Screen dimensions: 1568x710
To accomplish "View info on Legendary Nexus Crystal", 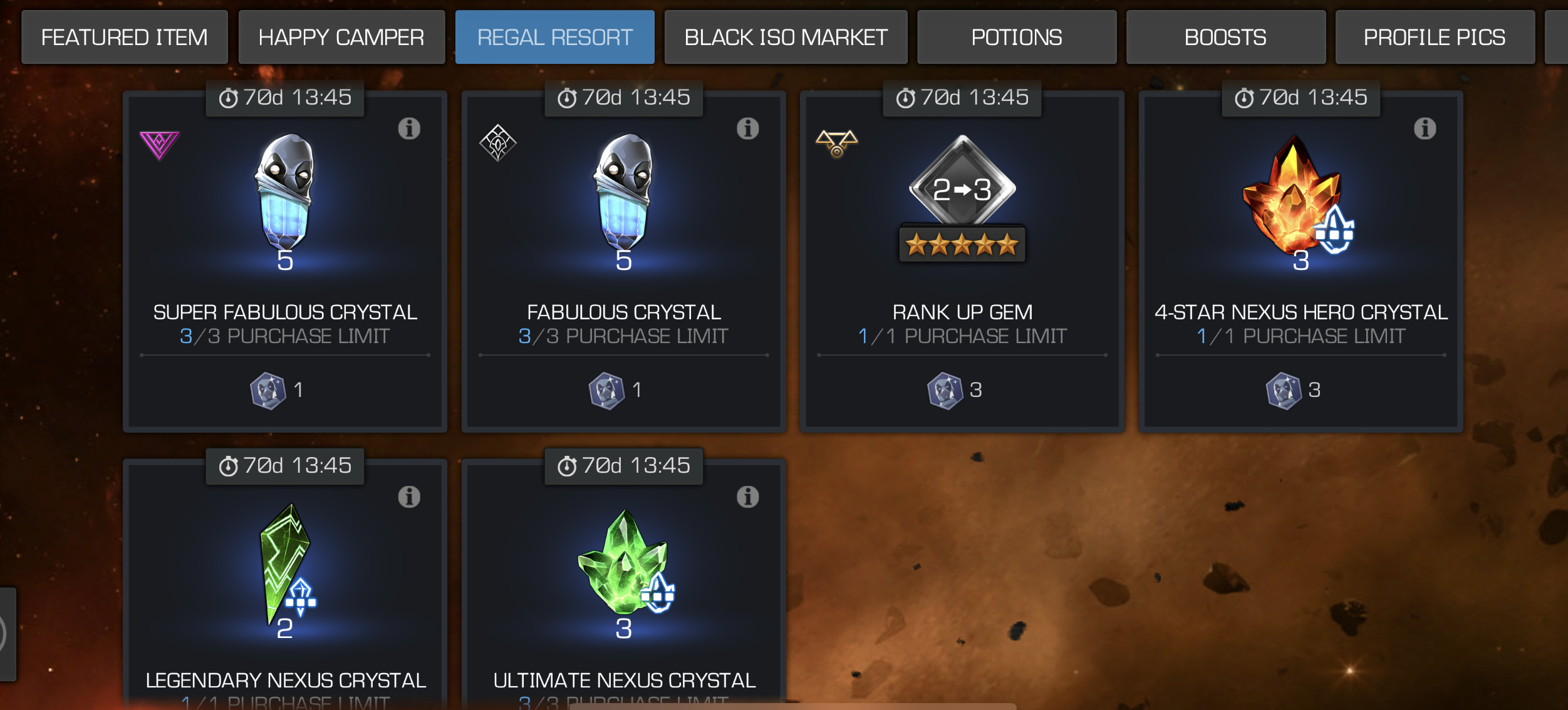I will (x=409, y=496).
